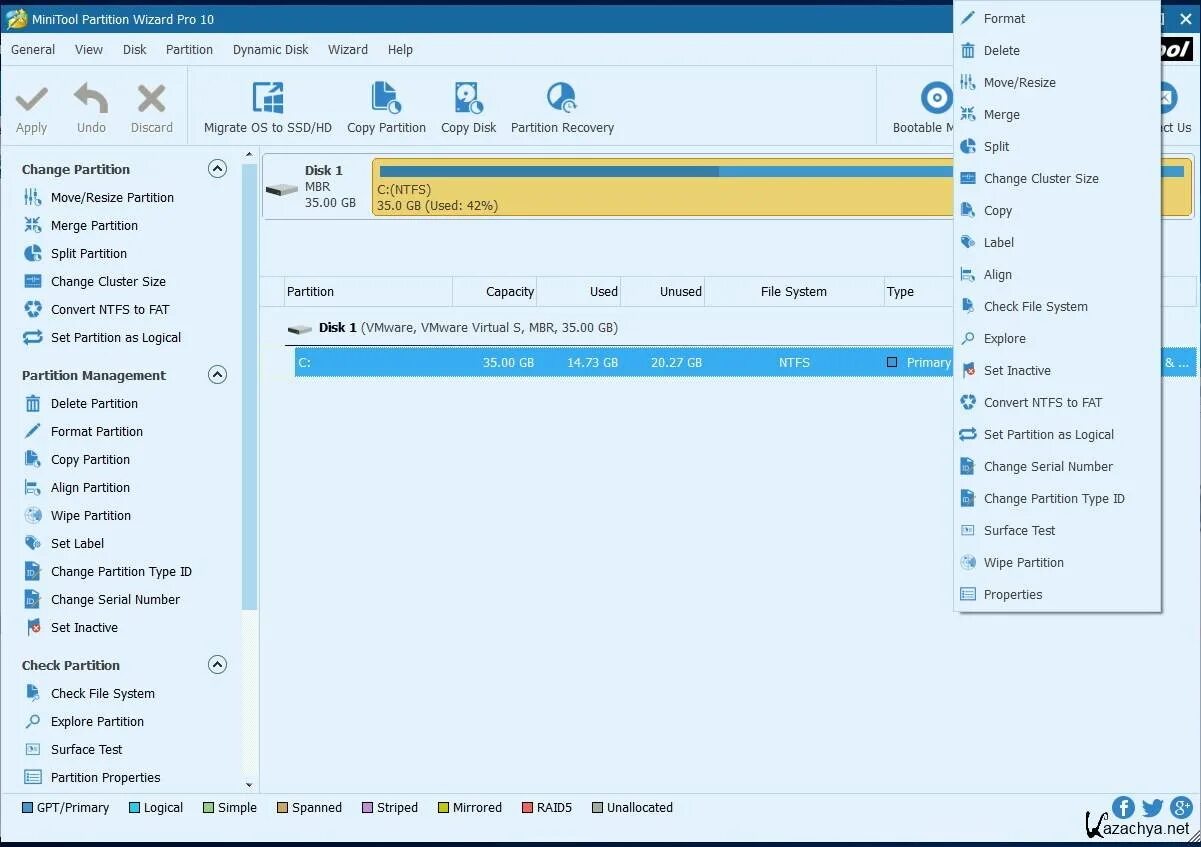Screen dimensions: 1201x847
Task: Choose Merge Partition in left panel
Action: click(x=94, y=226)
